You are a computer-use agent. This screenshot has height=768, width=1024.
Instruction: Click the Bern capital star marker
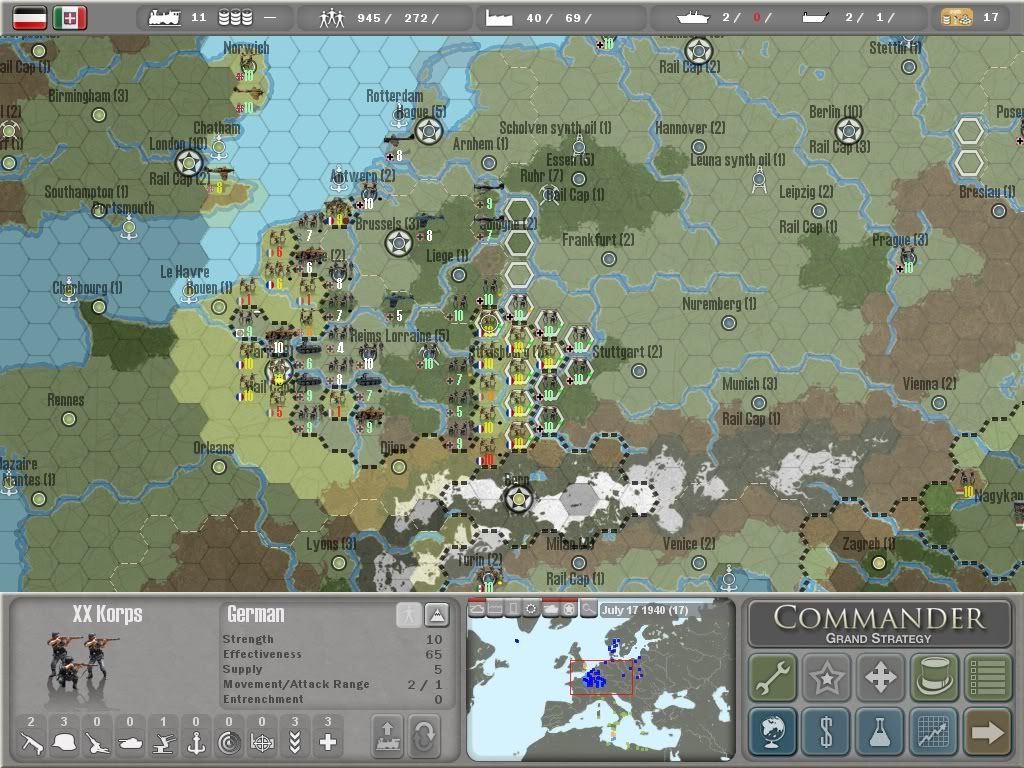(x=519, y=499)
